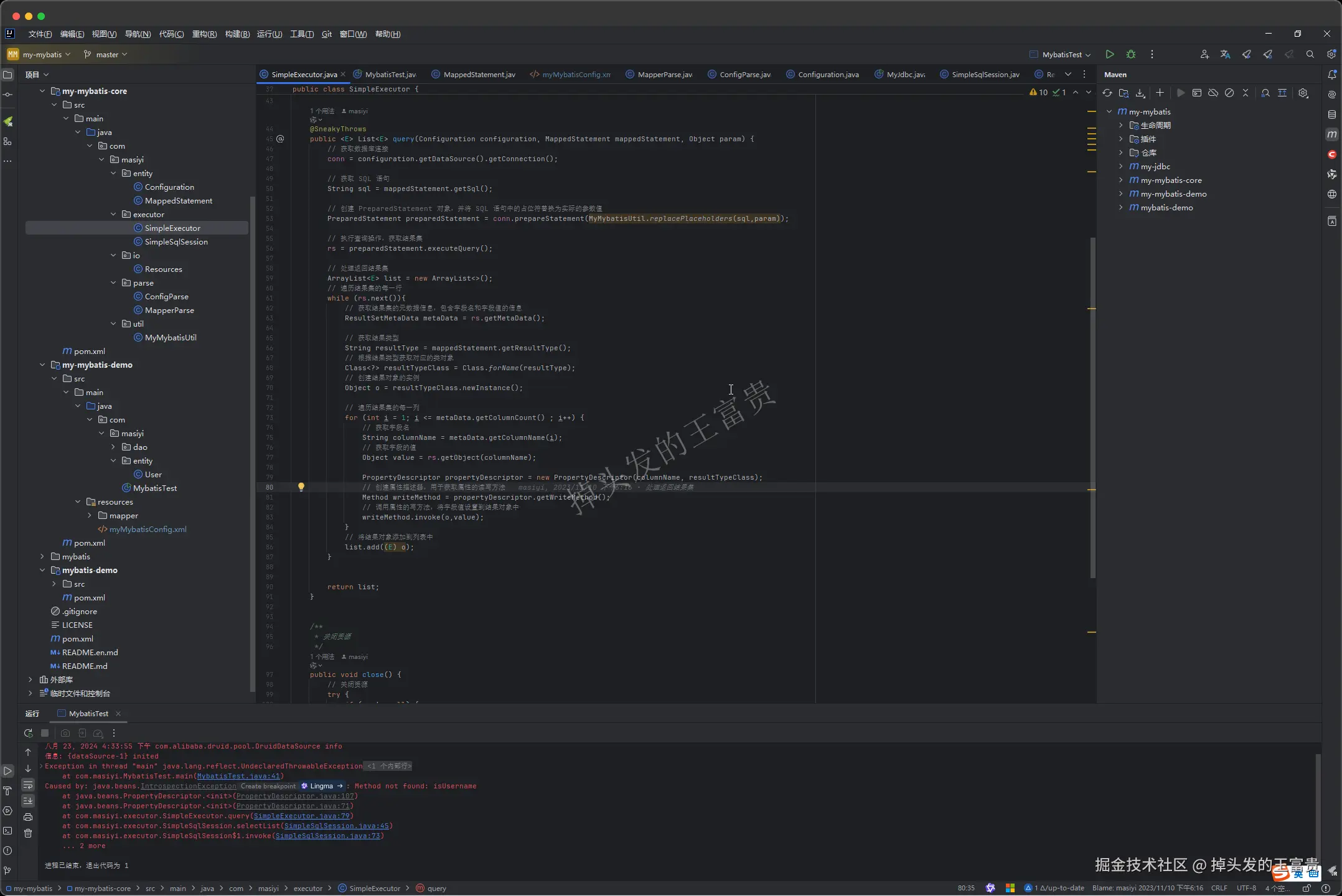This screenshot has height=896, width=1342.
Task: Click the Create breakpoint inline button
Action: point(268,786)
